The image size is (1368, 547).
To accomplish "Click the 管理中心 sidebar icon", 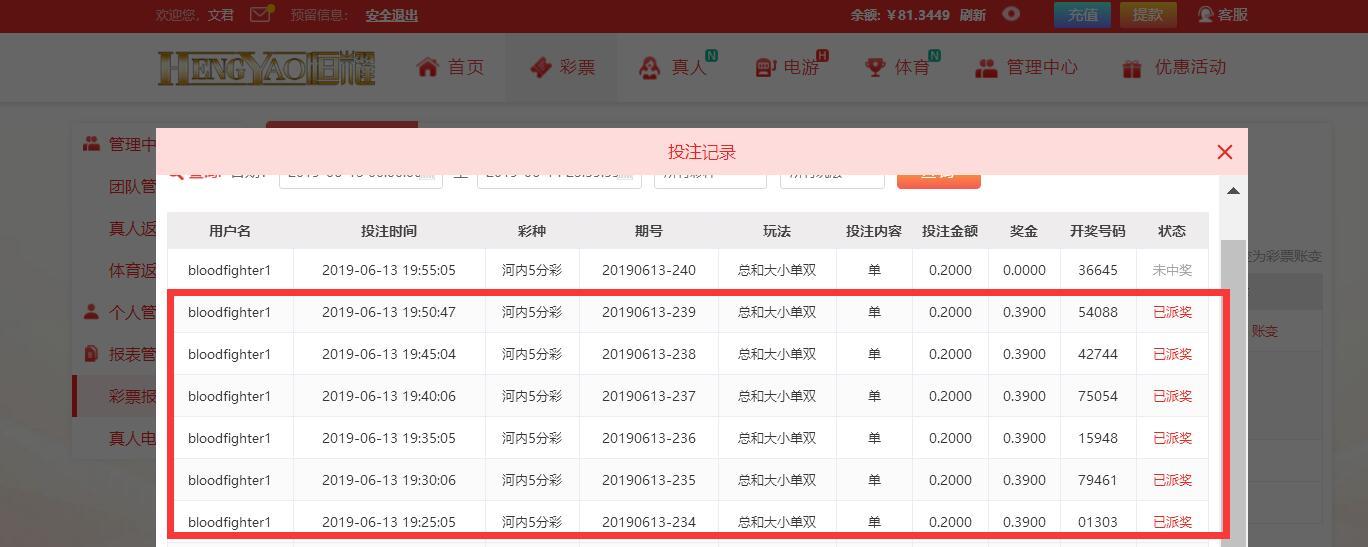I will pos(92,144).
